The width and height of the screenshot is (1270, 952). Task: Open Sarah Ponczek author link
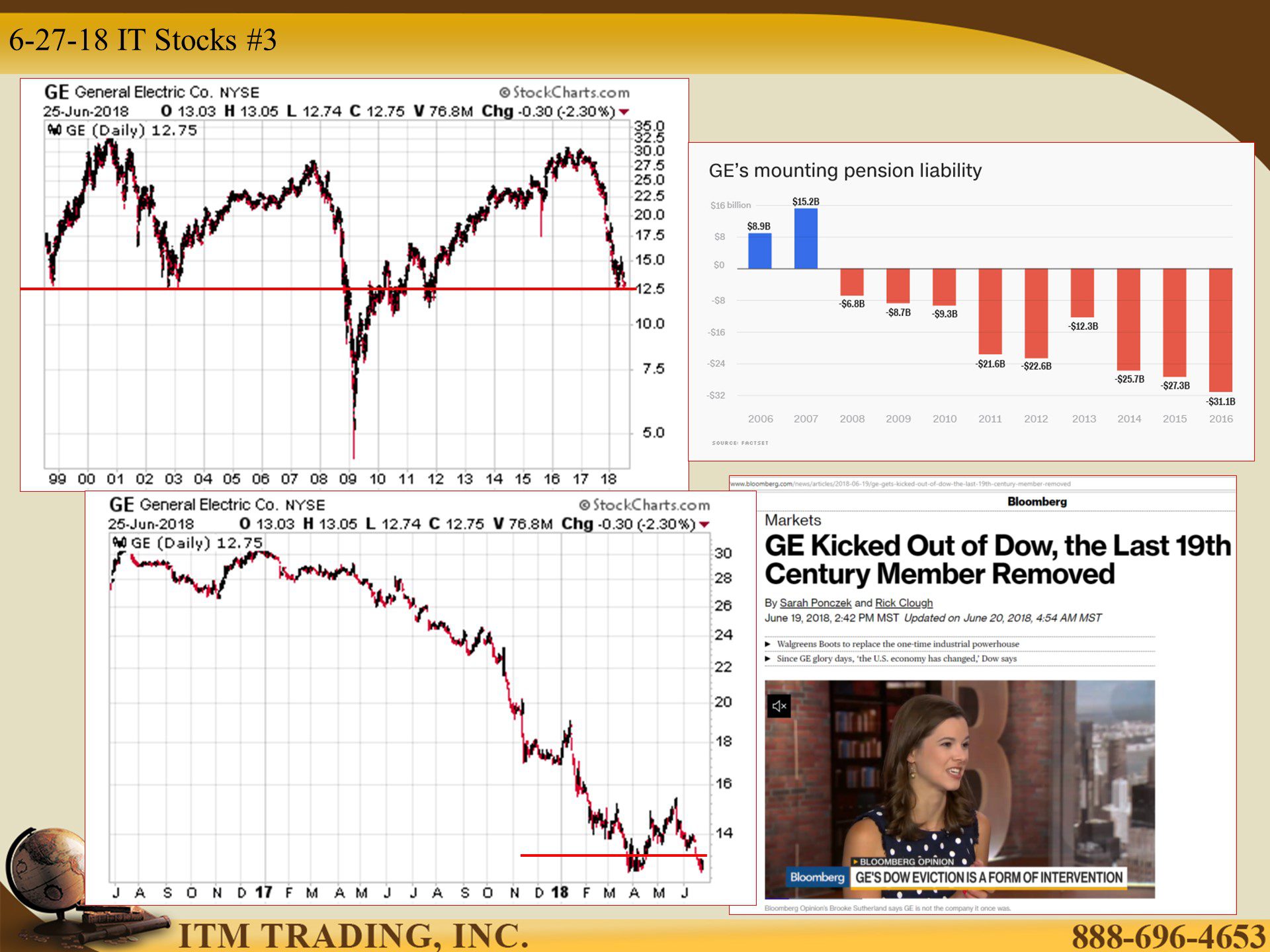[815, 603]
